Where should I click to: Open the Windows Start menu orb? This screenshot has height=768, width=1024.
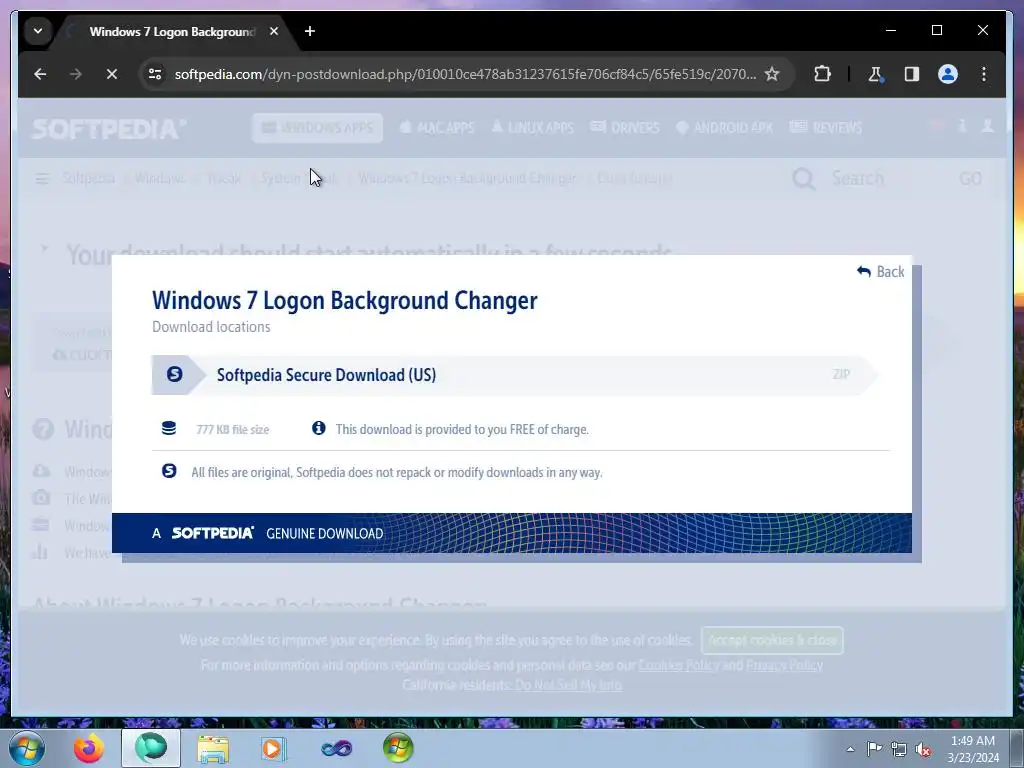[x=27, y=748]
